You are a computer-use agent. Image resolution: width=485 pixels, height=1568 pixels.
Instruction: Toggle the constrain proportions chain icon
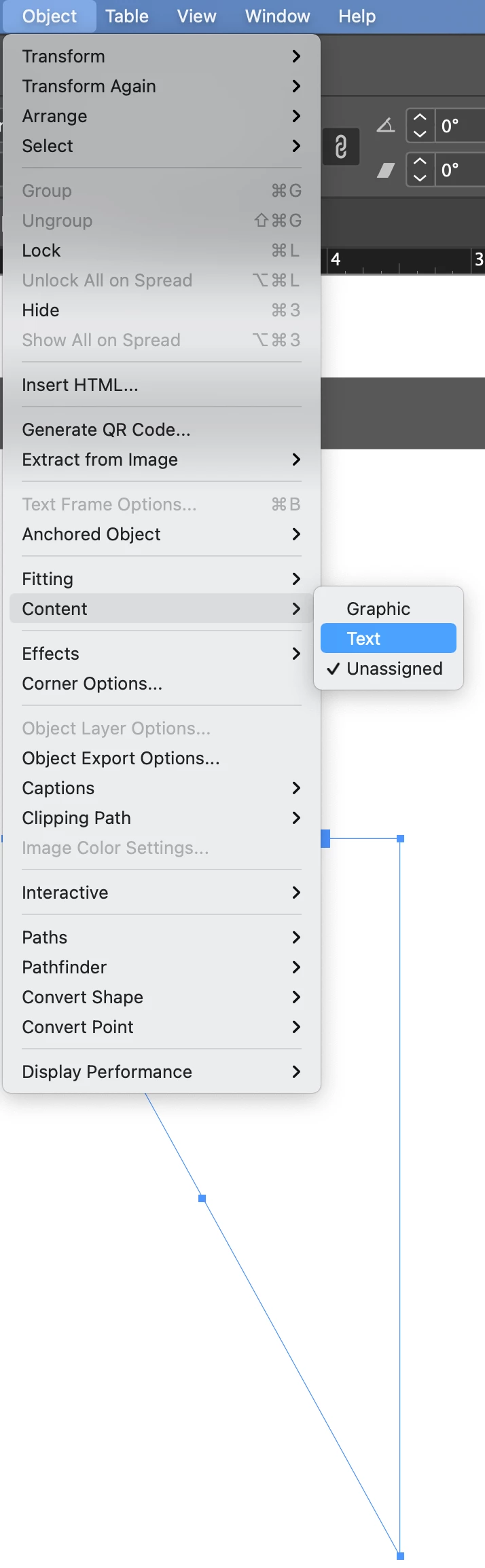pyautogui.click(x=341, y=147)
